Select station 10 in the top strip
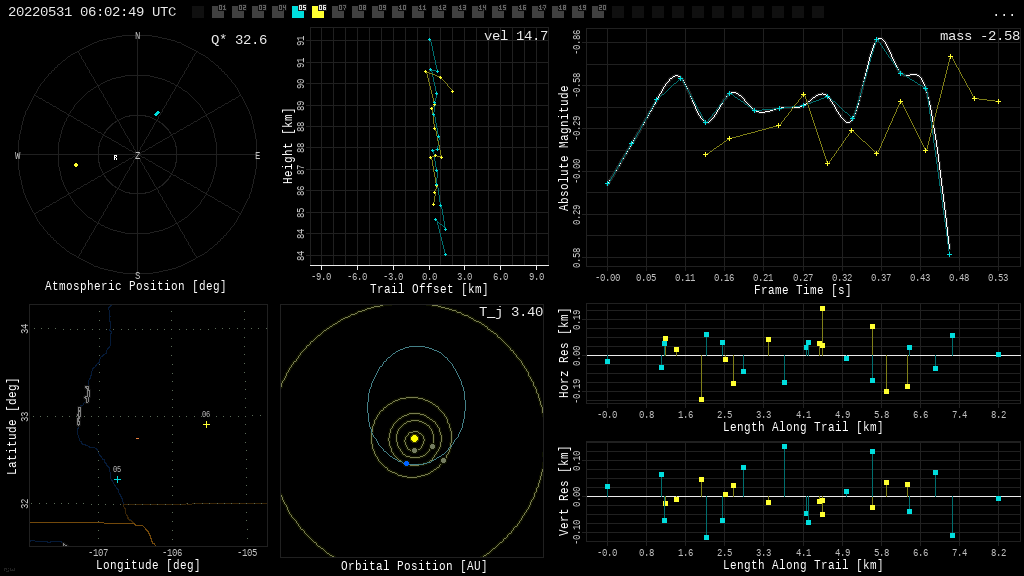1024x576 pixels. click(x=398, y=12)
